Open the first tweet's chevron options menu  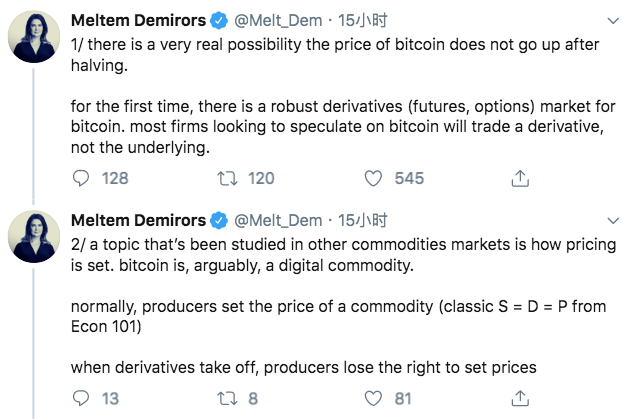(x=613, y=21)
